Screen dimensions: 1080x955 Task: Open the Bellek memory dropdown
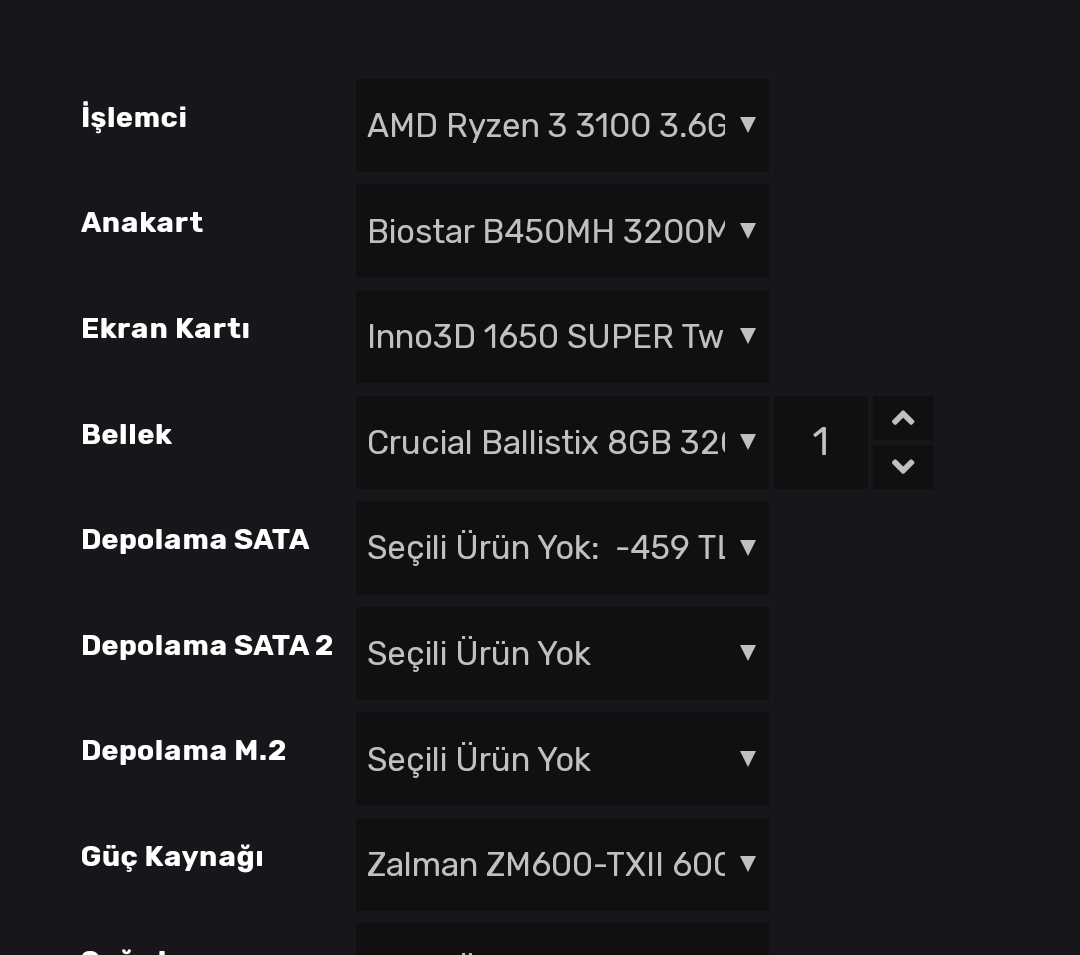(545, 442)
